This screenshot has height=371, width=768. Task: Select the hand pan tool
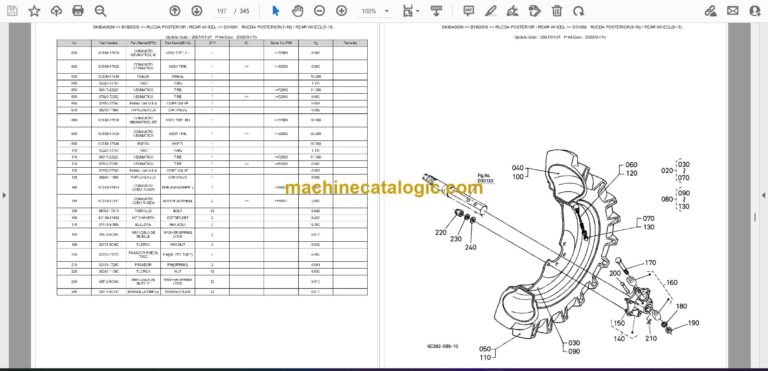[297, 11]
